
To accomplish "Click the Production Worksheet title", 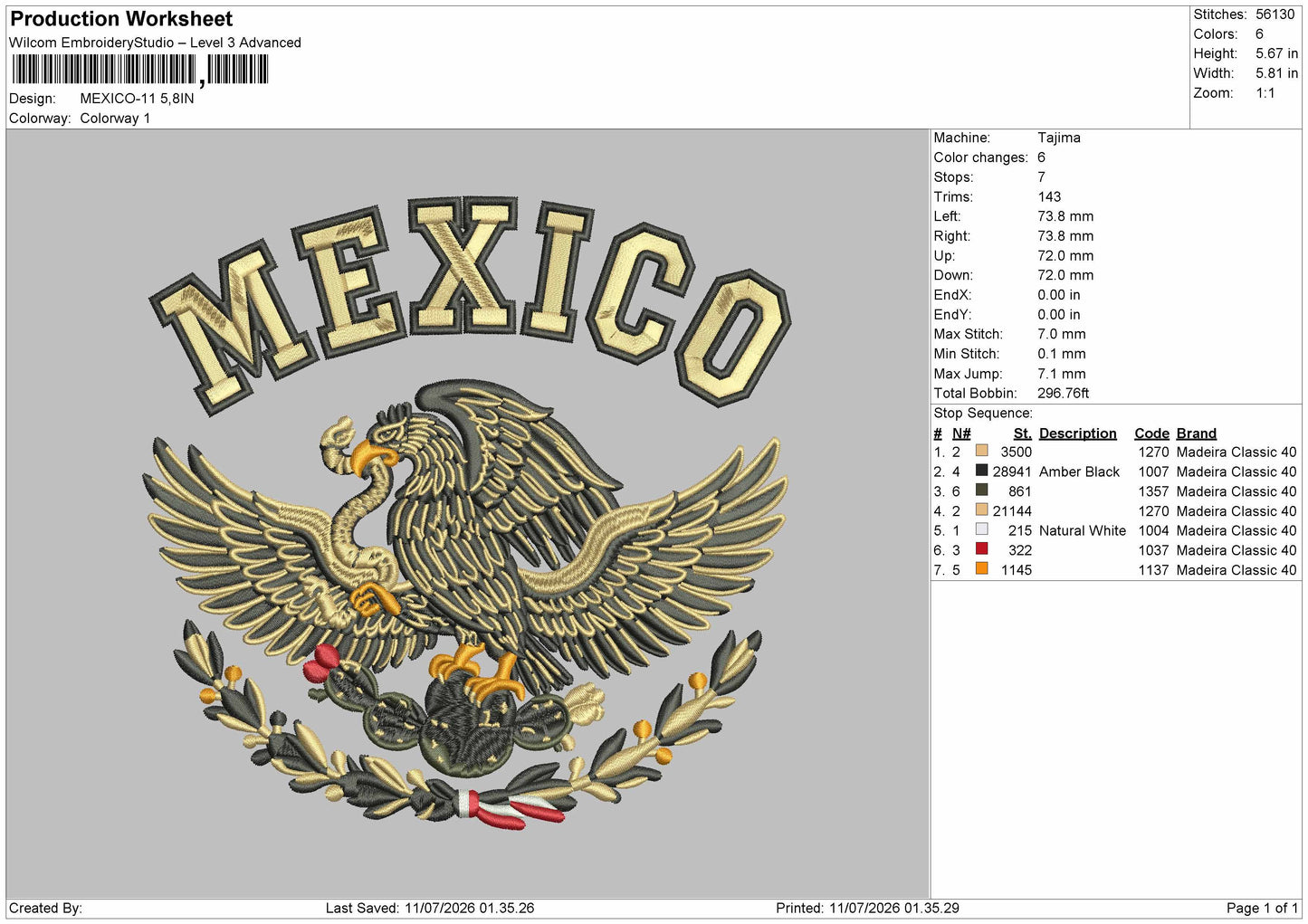I will coord(121,19).
